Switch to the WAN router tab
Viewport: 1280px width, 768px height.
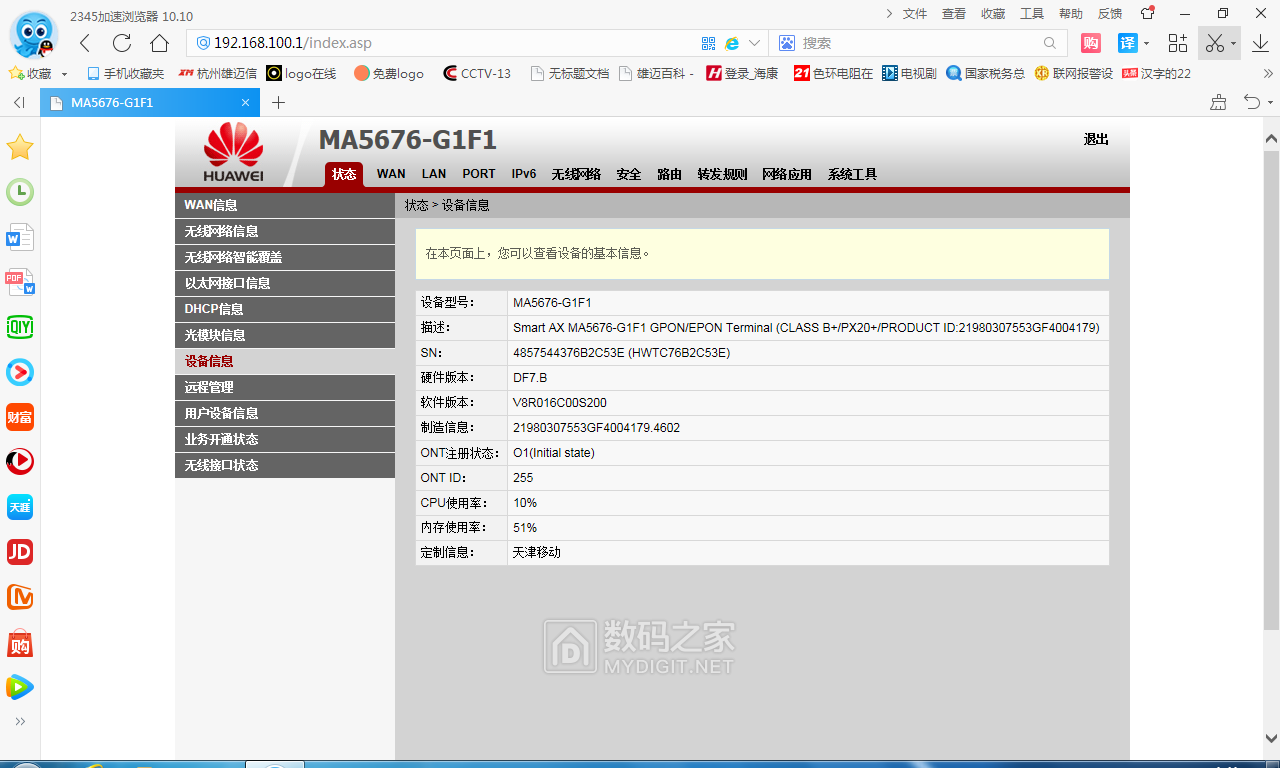tap(391, 174)
